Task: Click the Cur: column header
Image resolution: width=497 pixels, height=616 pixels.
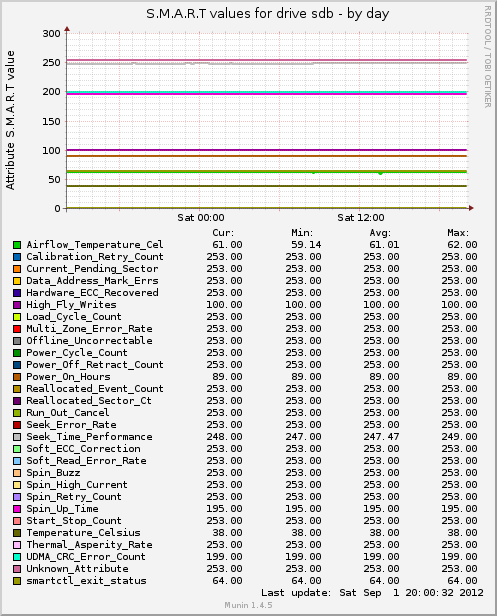Action: tap(223, 233)
